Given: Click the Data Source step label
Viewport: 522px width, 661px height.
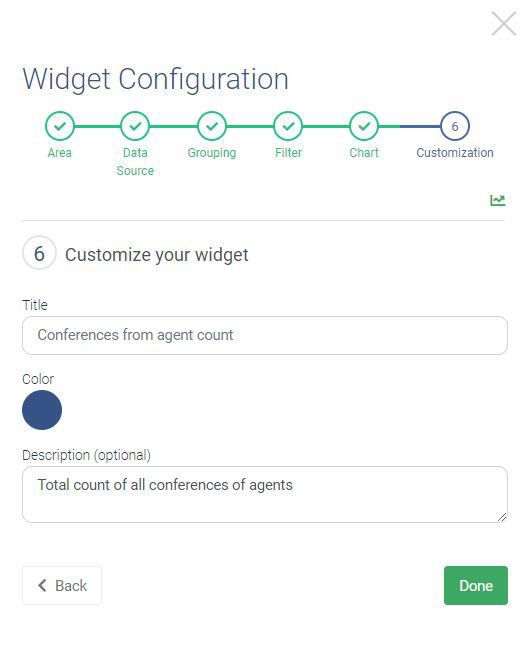Looking at the screenshot, I should [135, 161].
